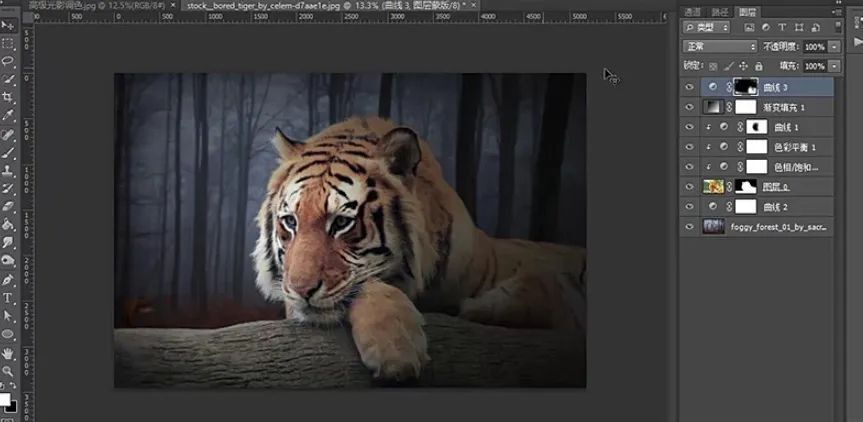
Task: Select the Hand tool
Action: [x=8, y=353]
